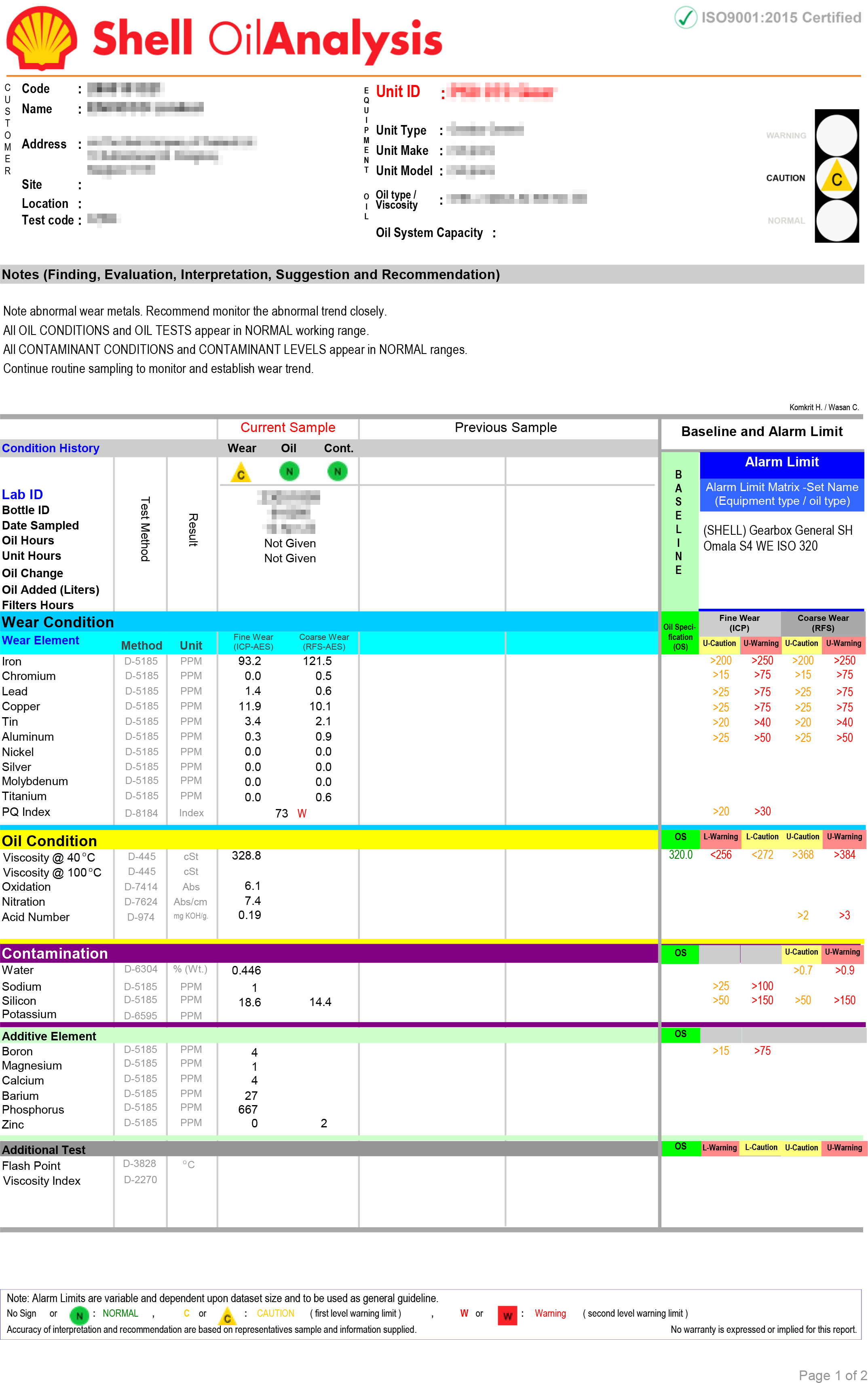
Task: Click Silicon fine value 18.6
Action: pos(250,1002)
